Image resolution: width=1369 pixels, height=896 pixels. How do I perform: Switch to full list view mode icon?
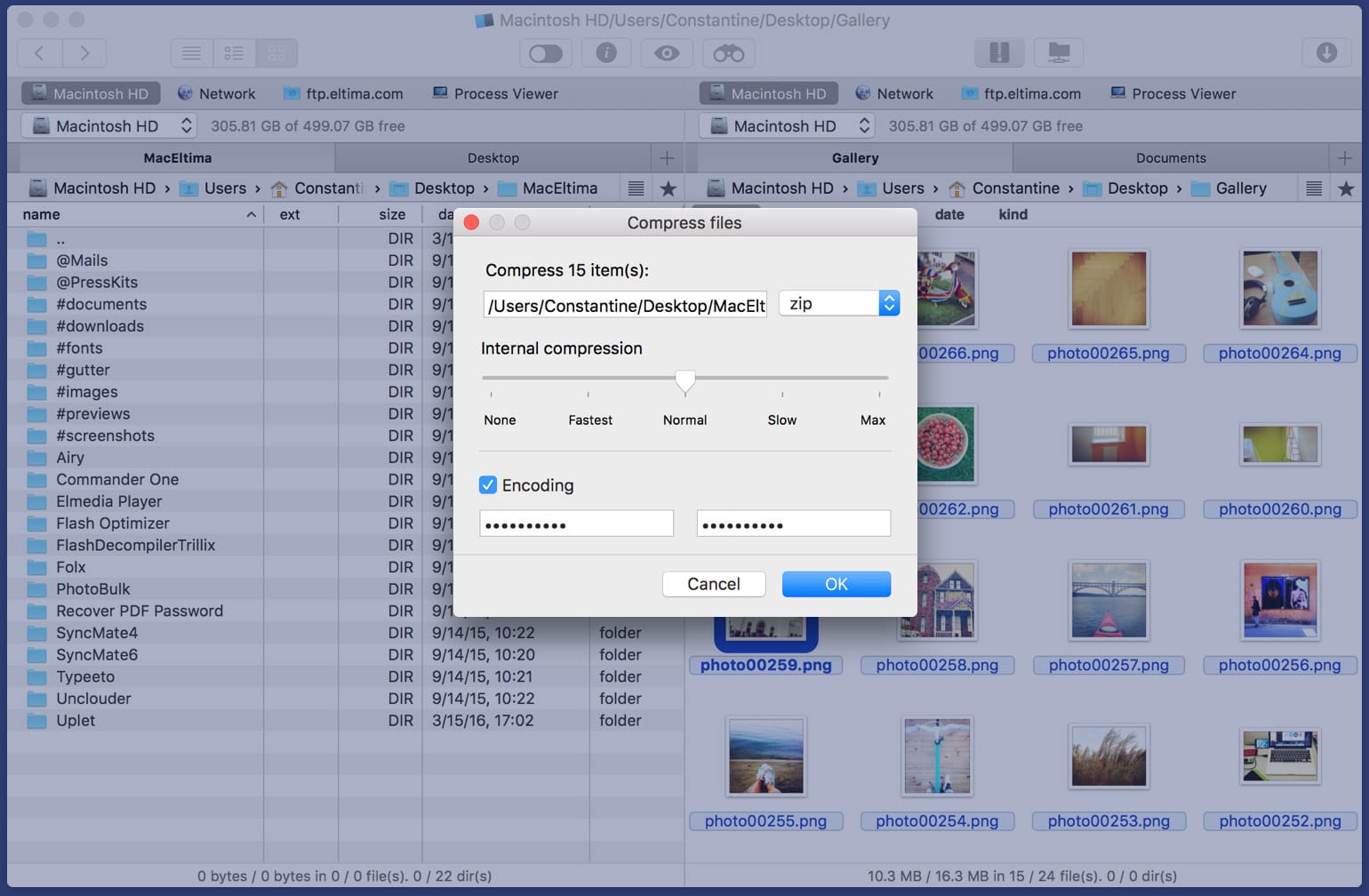pos(191,53)
